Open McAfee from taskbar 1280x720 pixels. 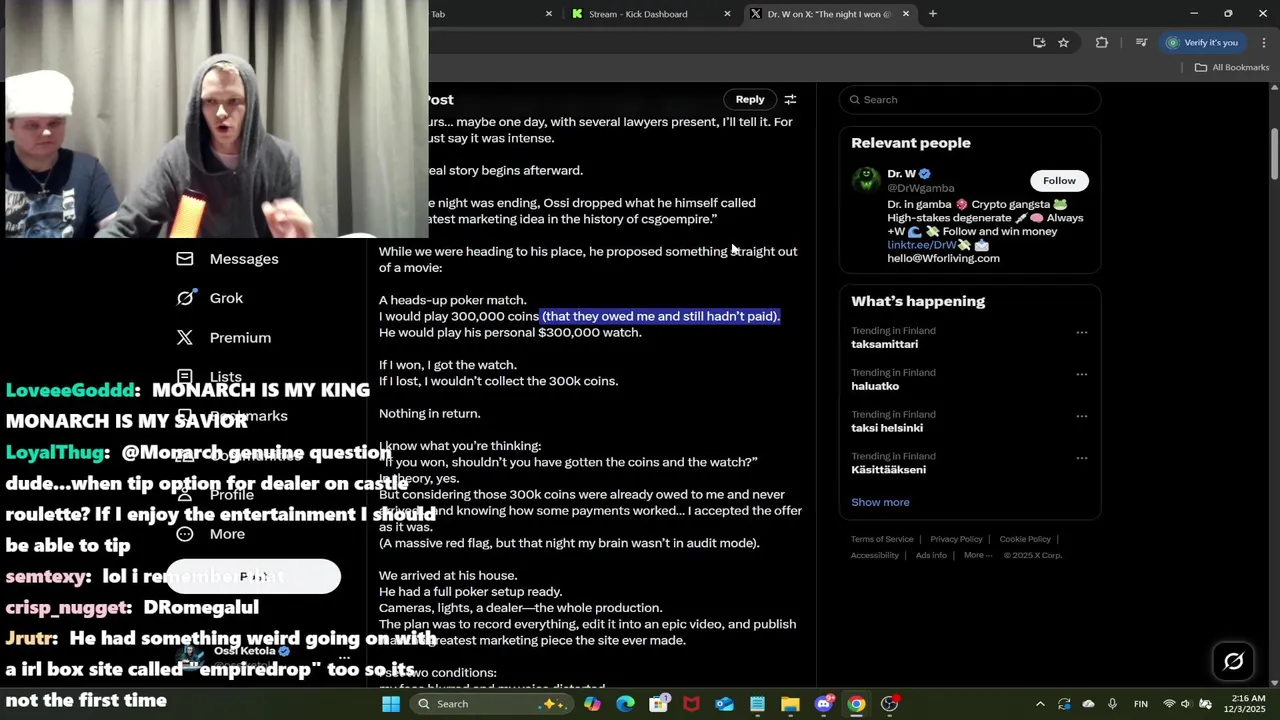point(691,704)
